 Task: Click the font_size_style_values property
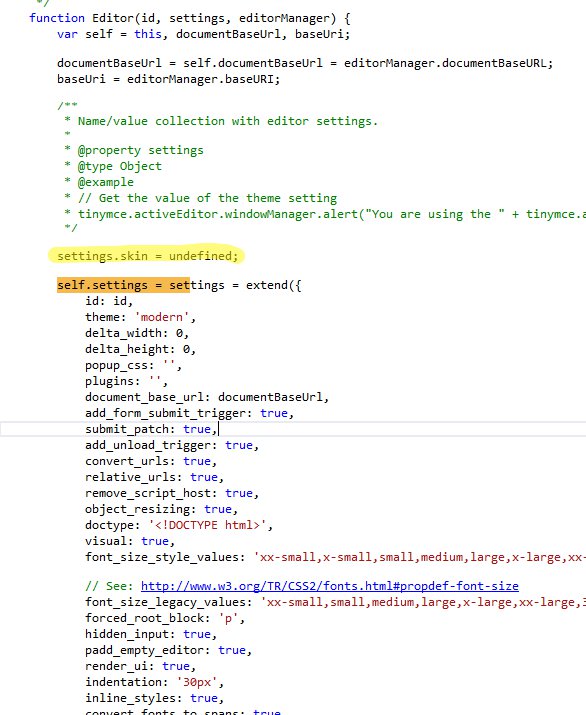[162, 557]
